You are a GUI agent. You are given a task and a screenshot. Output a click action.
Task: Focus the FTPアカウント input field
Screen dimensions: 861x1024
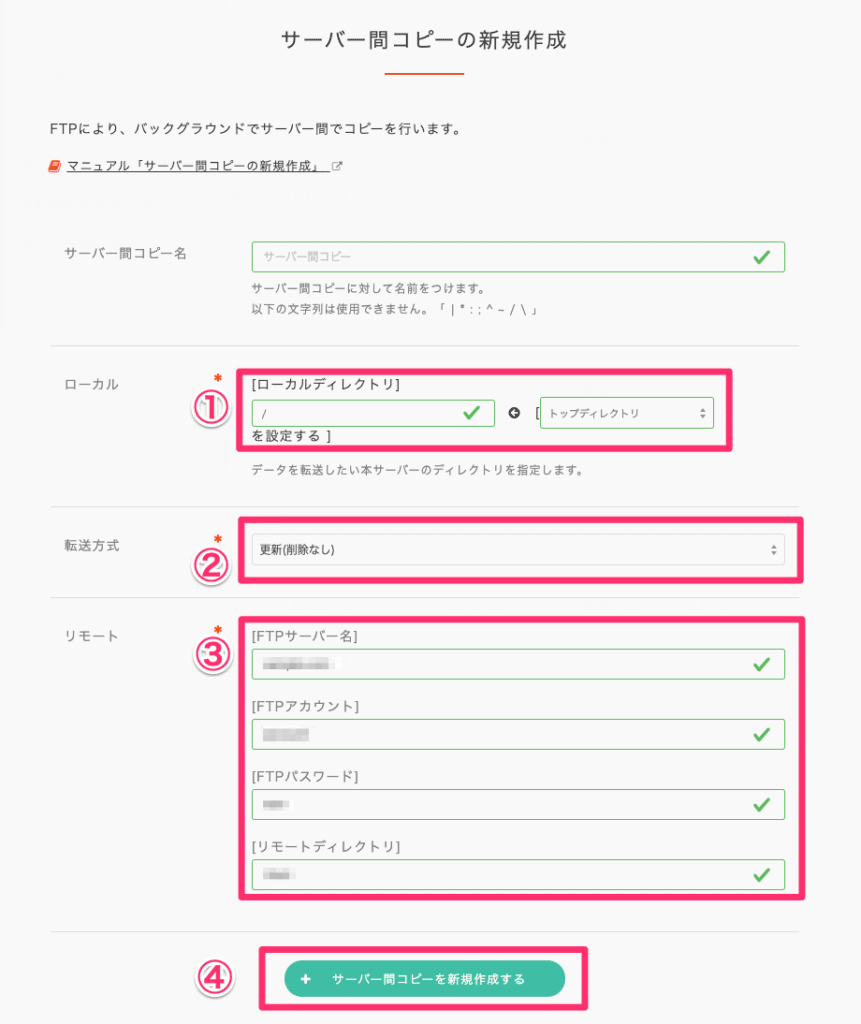518,735
